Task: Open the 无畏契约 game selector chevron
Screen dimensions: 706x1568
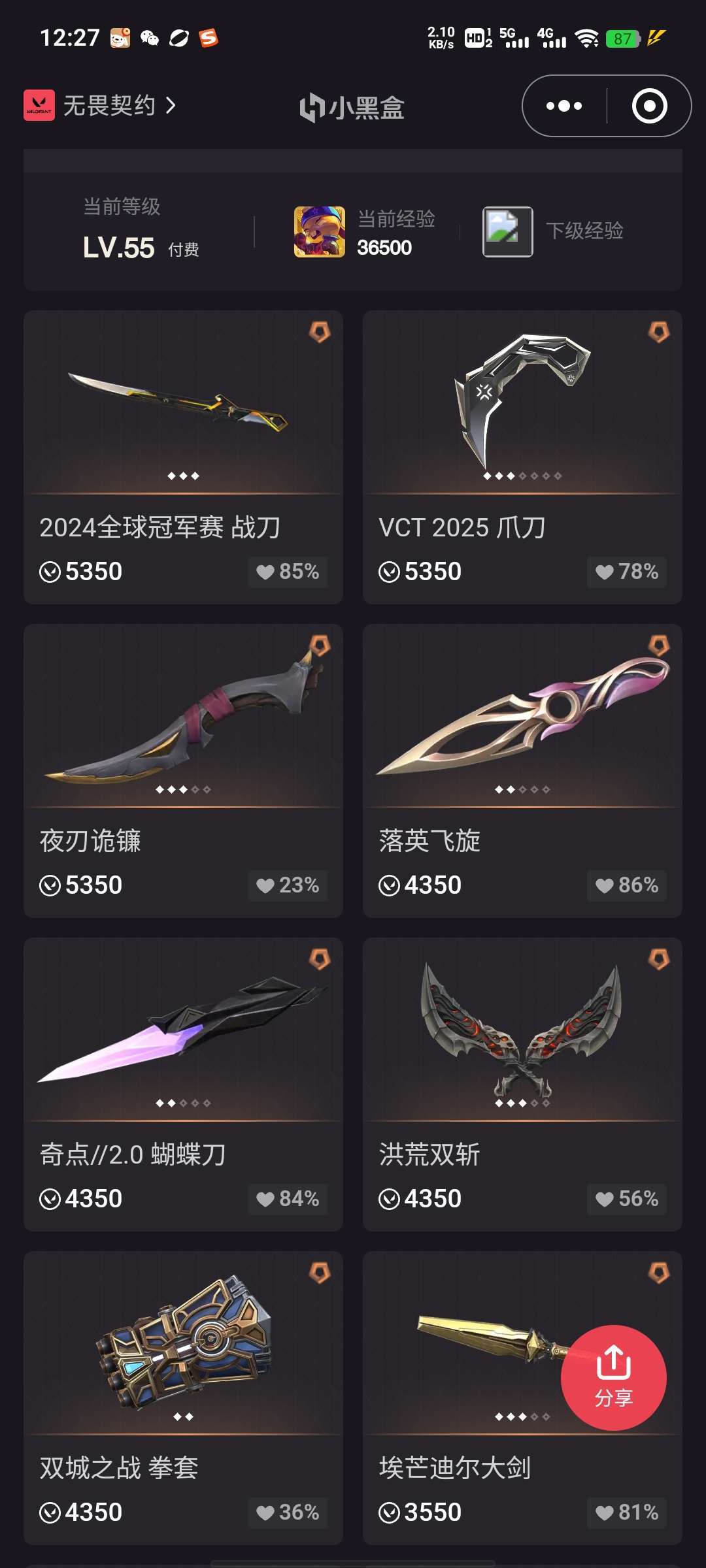Action: [171, 106]
